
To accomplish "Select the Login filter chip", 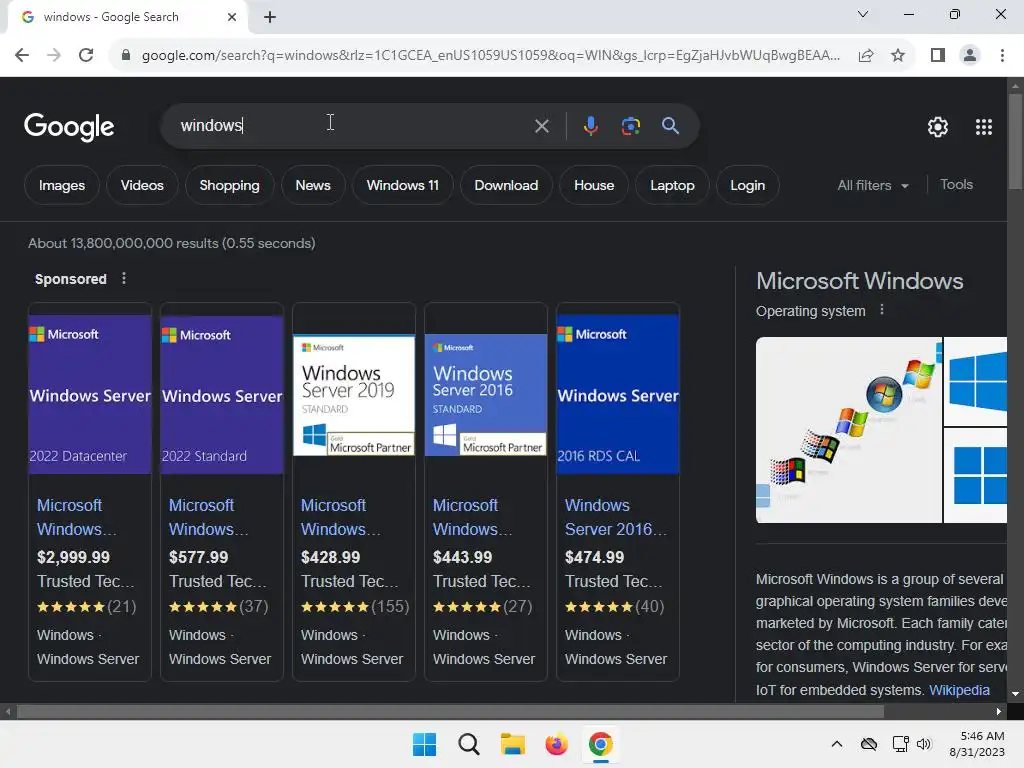I will point(747,185).
